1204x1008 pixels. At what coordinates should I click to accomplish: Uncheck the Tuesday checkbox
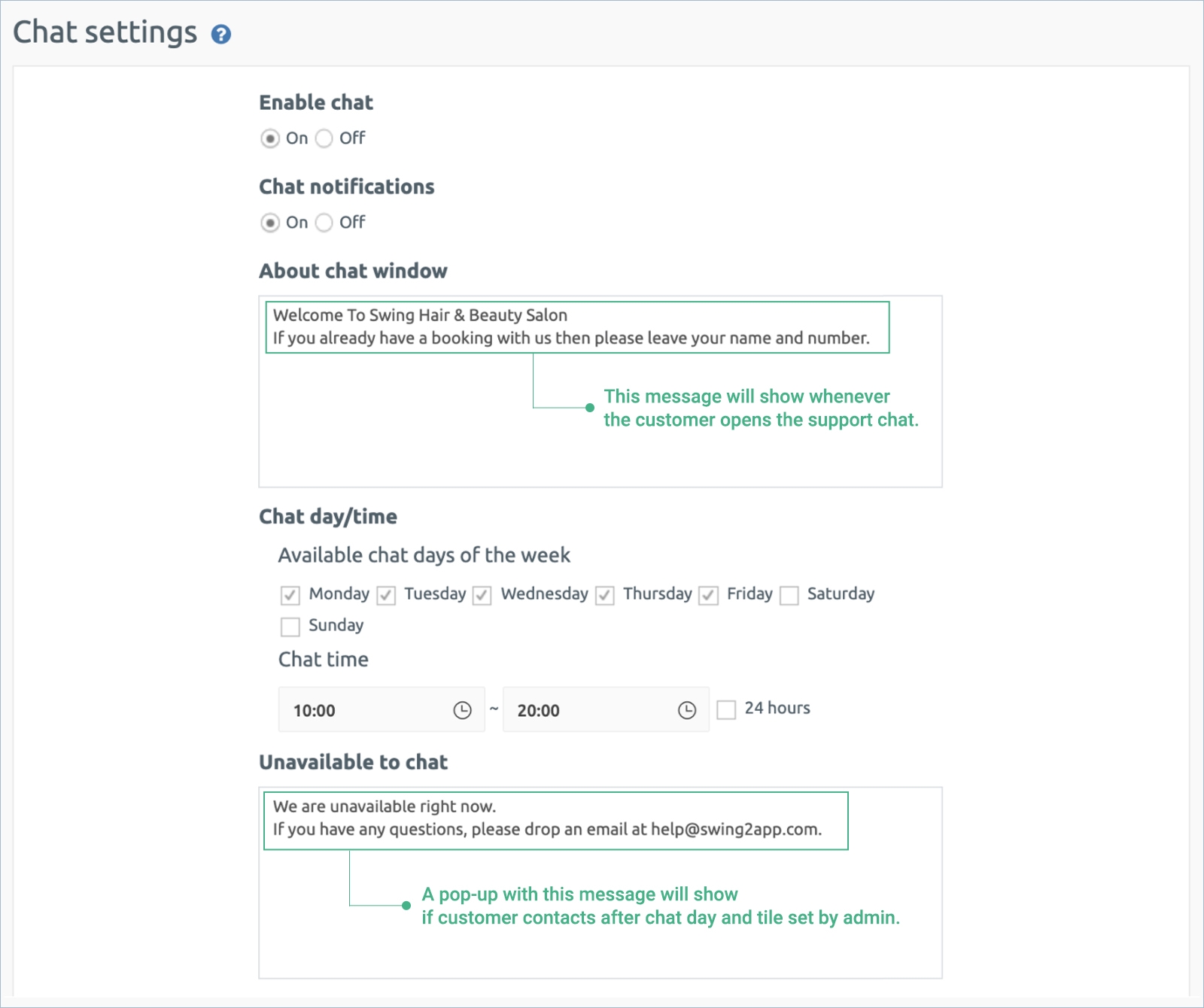[386, 595]
